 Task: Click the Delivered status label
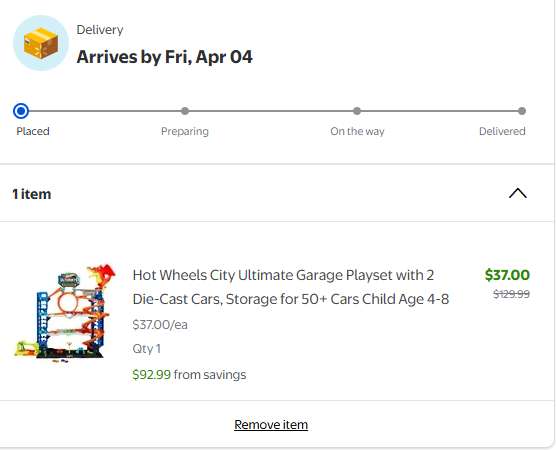click(502, 131)
